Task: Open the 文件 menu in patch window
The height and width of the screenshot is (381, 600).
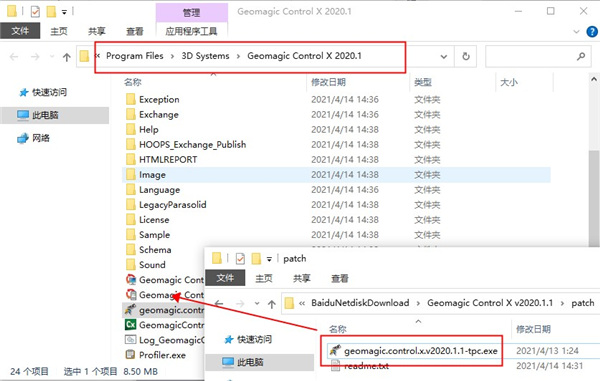Action: pyautogui.click(x=225, y=278)
